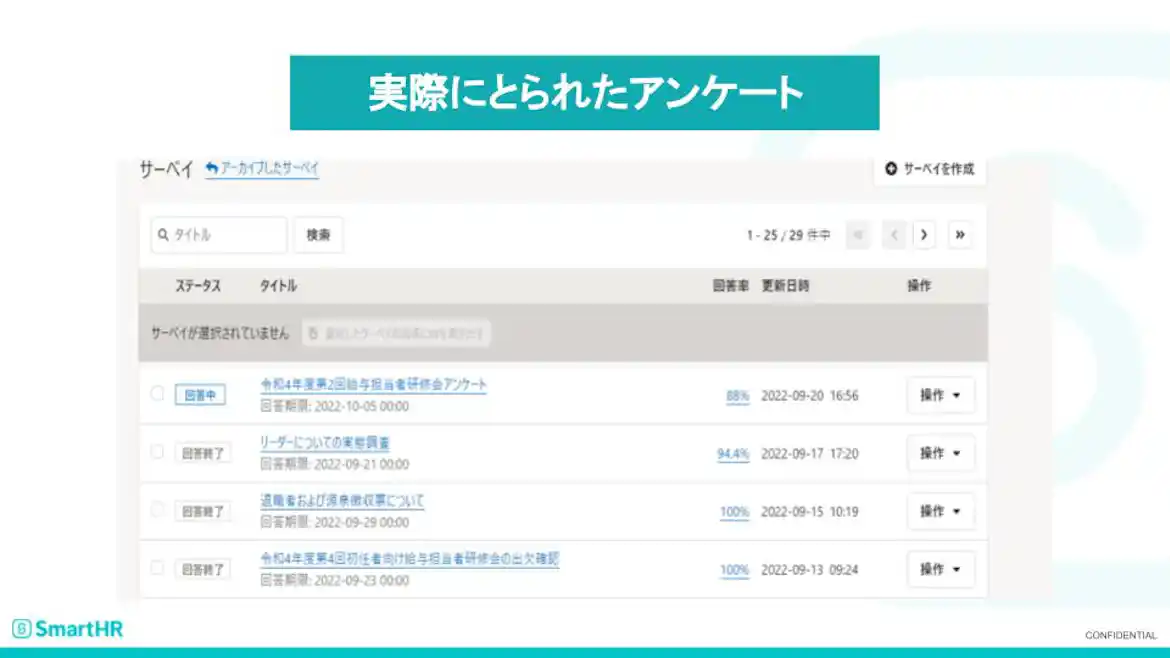Sort surveys by the 更新日時 column header
1170x658 pixels.
coord(785,285)
